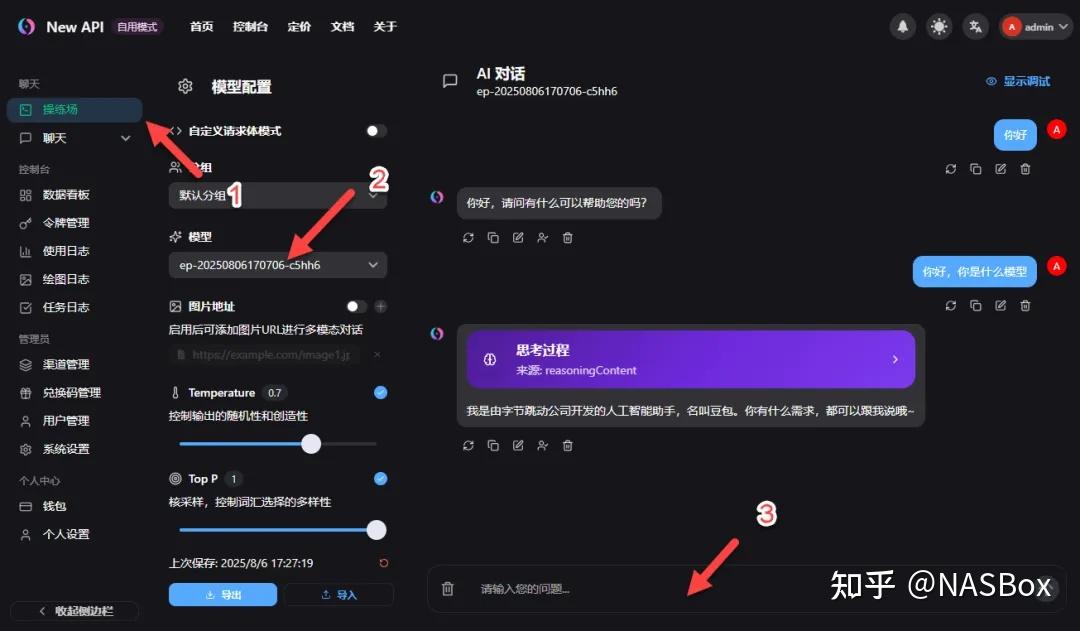Expand the 思考过程 reasoning panel
The width and height of the screenshot is (1080, 631).
click(691, 360)
